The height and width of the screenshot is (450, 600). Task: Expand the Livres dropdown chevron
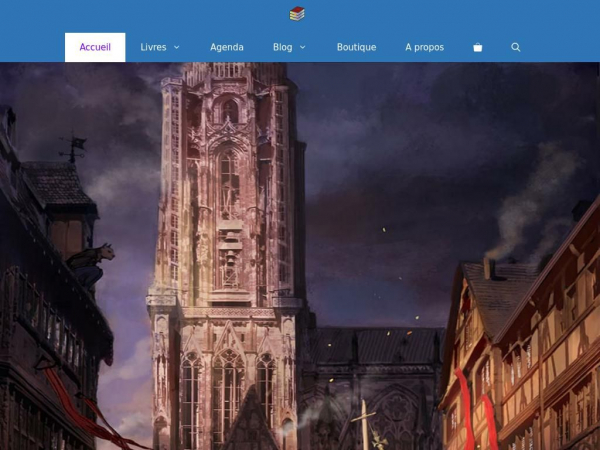(x=176, y=47)
